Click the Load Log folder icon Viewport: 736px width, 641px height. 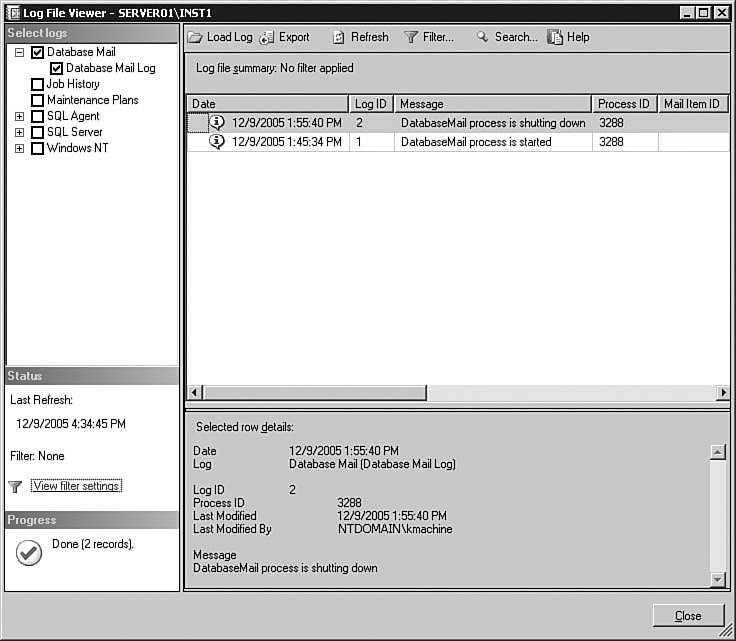tap(195, 37)
